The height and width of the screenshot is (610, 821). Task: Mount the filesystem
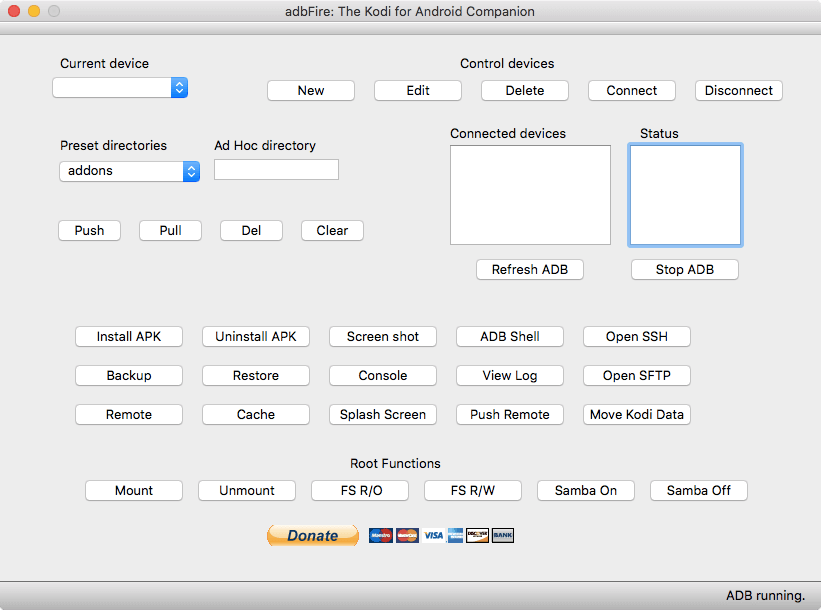pyautogui.click(x=134, y=491)
